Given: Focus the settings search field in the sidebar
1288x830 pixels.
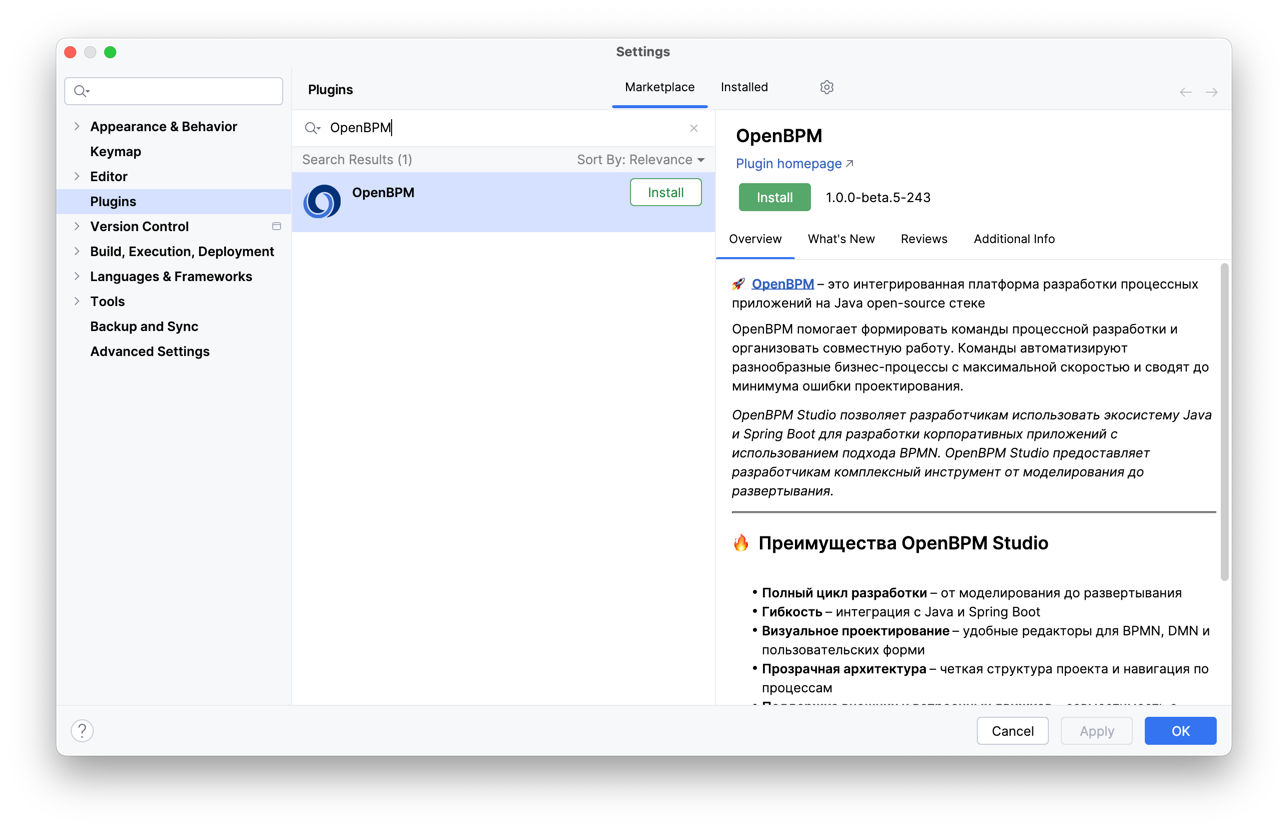Looking at the screenshot, I should [174, 91].
